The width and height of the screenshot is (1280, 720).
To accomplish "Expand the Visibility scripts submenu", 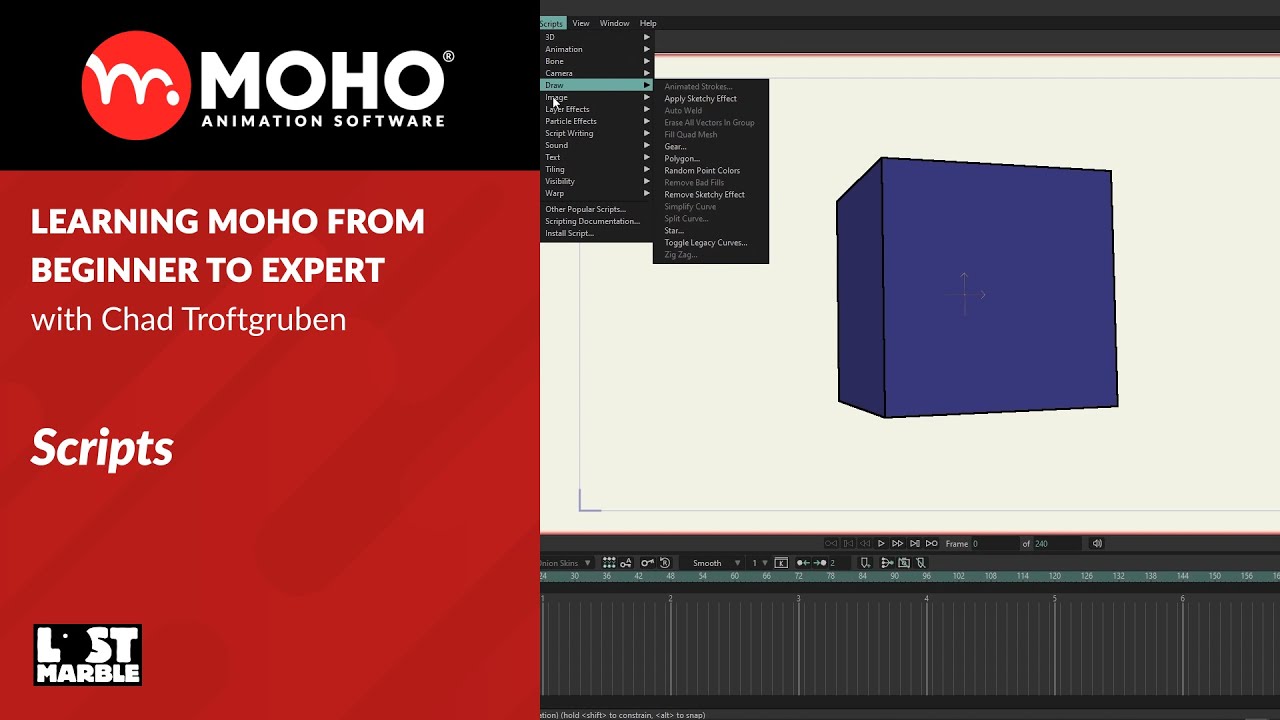I will pyautogui.click(x=597, y=181).
